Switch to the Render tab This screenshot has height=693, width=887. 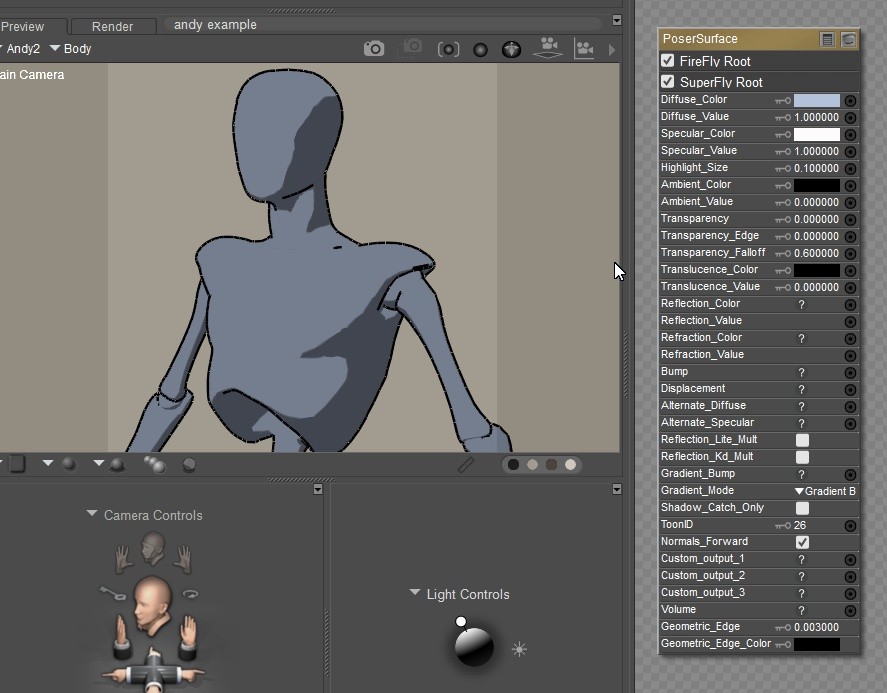point(112,27)
